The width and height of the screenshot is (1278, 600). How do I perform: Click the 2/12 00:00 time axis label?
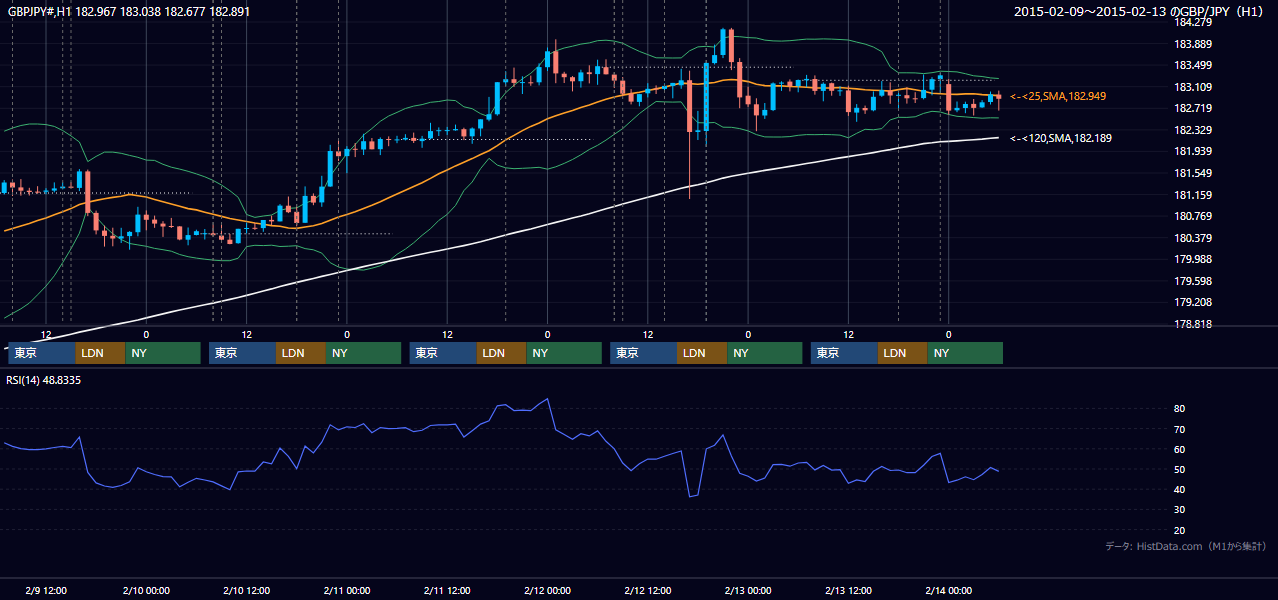point(547,590)
